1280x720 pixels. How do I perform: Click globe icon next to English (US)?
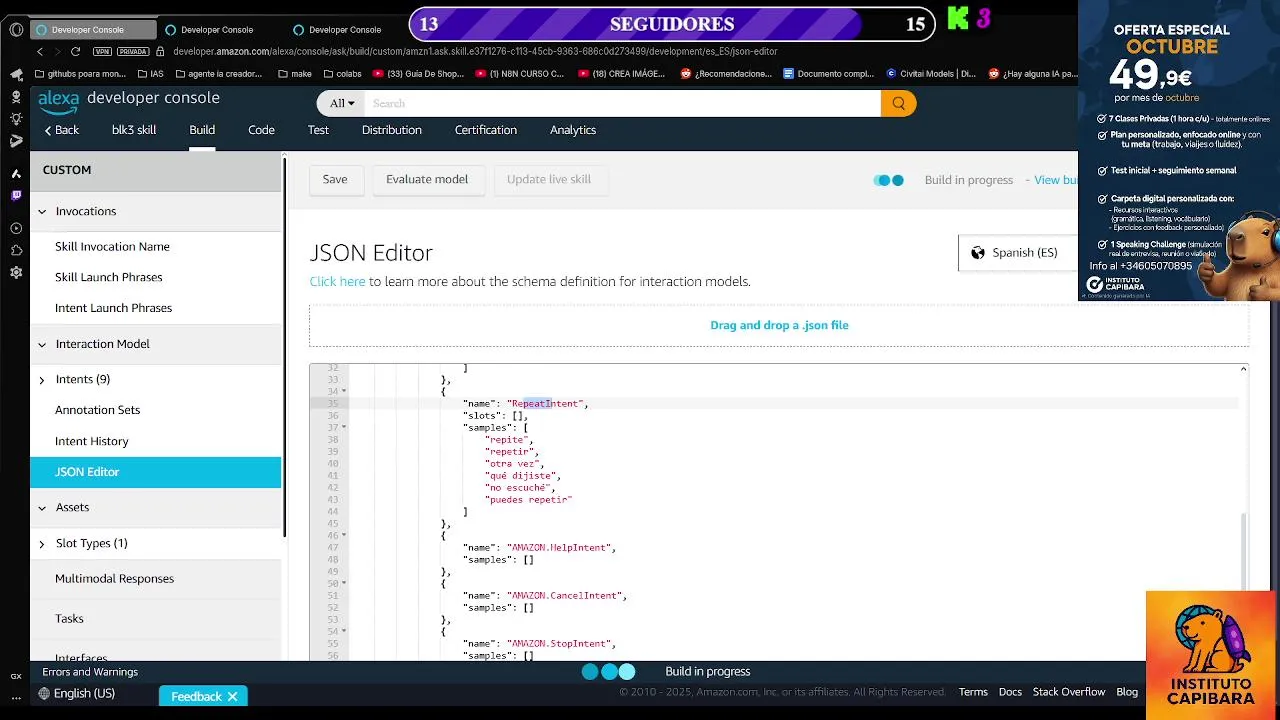[x=44, y=694]
